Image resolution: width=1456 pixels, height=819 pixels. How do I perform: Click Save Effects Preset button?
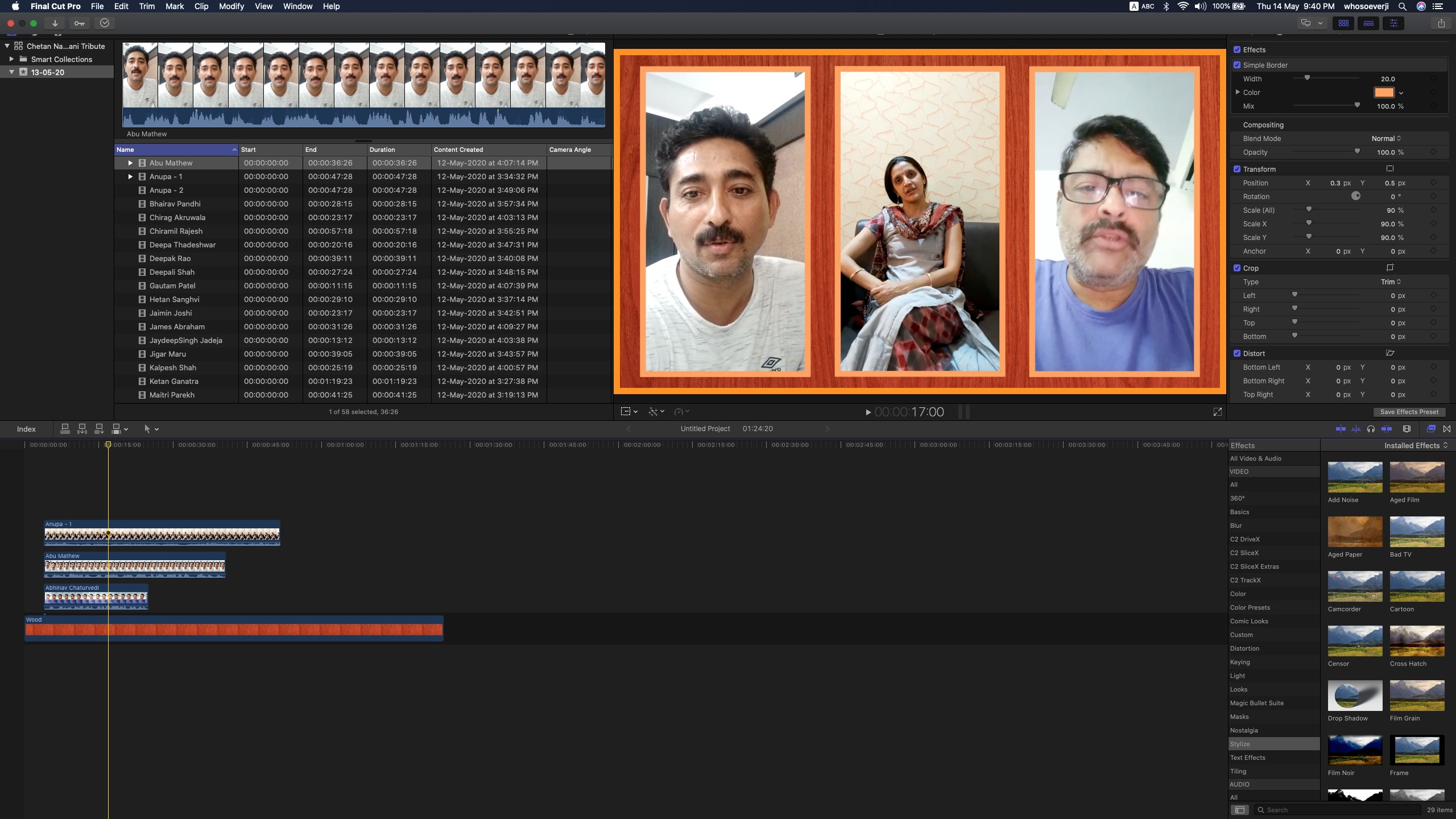tap(1409, 412)
